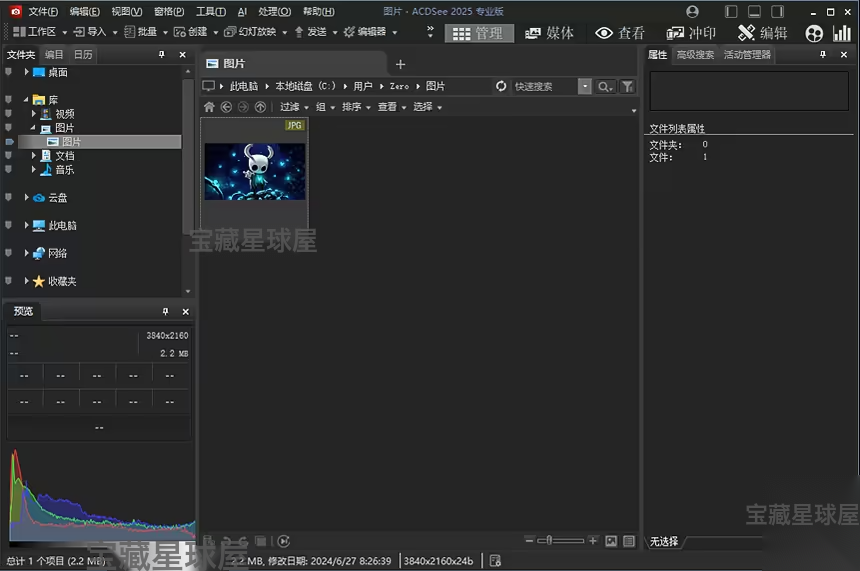Switch to 媒体 (Media) mode
This screenshot has width=860, height=571.
pos(550,33)
